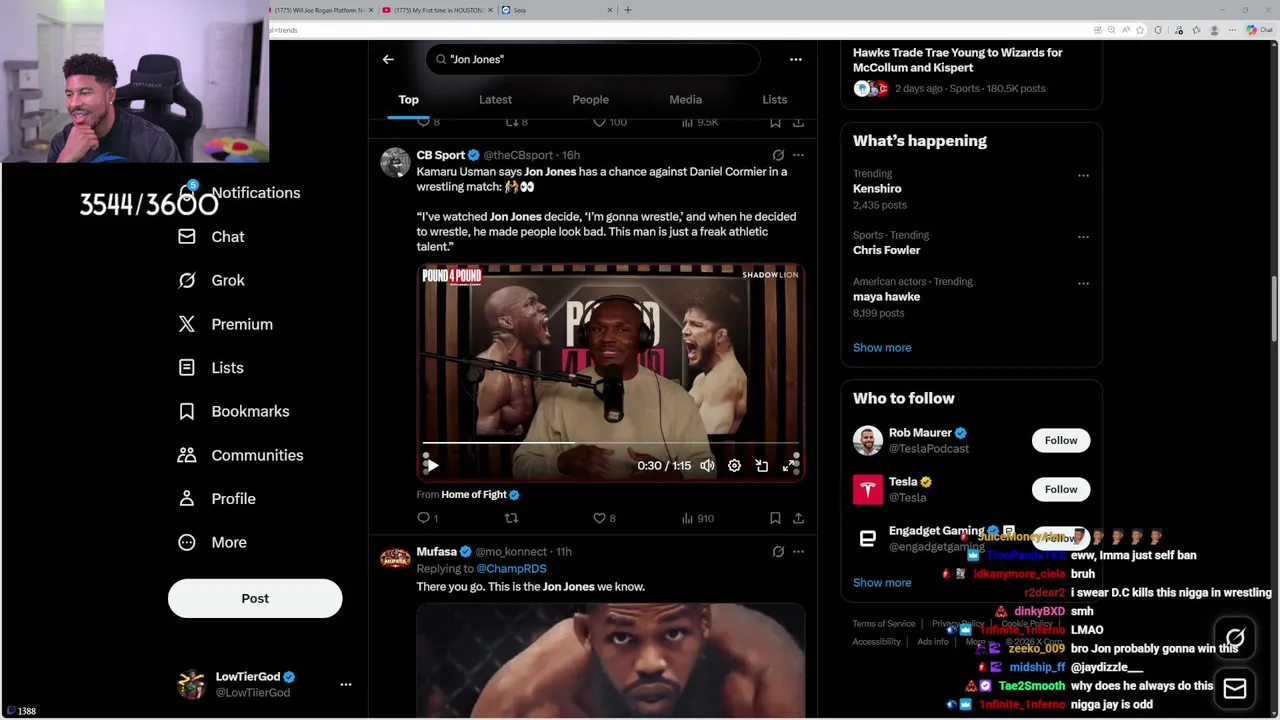This screenshot has width=1280, height=720.
Task: Open CB Sport post more menu
Action: click(798, 155)
